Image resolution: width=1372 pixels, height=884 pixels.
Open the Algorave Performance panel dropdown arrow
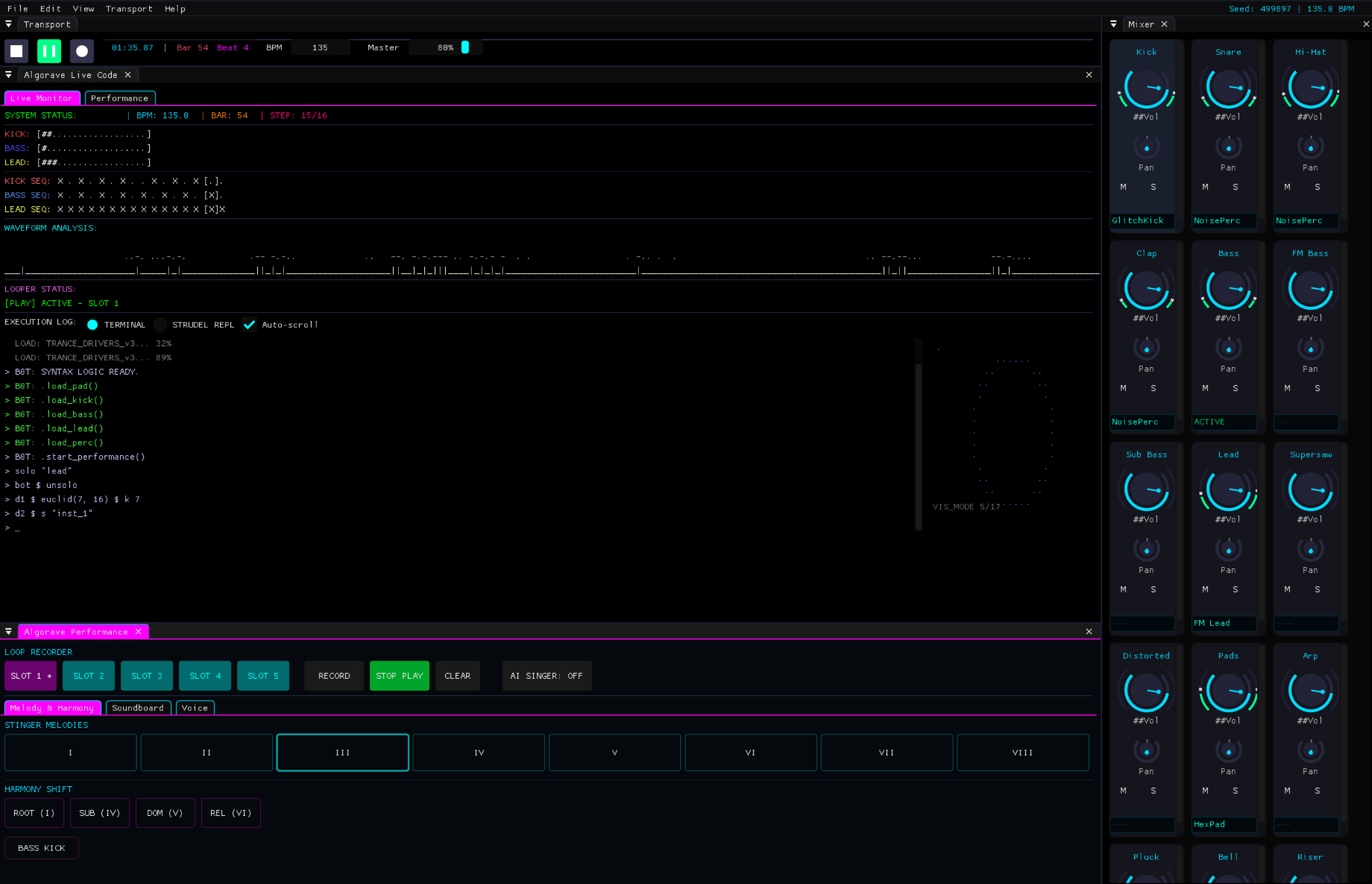[8, 632]
